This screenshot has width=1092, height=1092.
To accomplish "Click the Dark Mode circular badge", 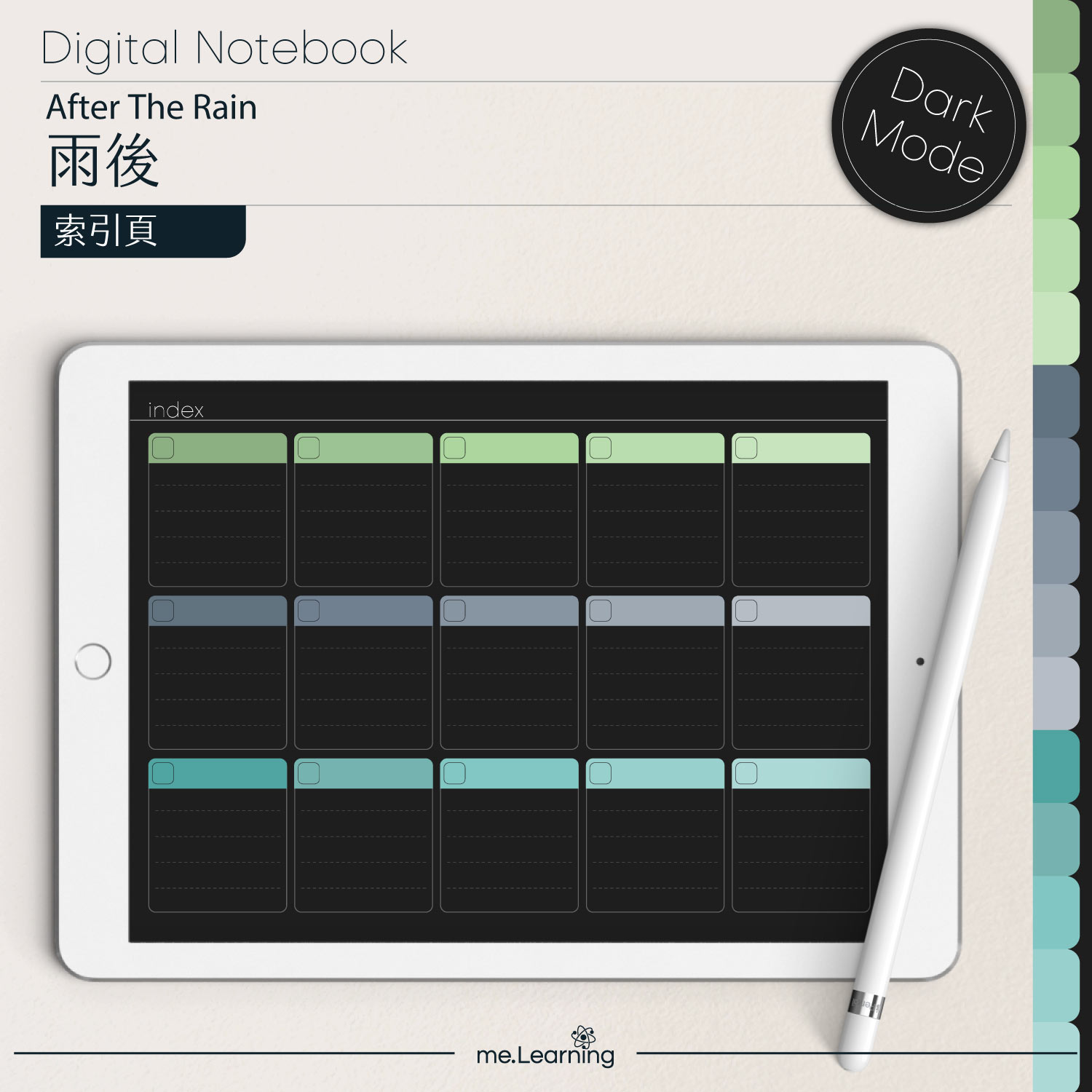I will (x=928, y=125).
